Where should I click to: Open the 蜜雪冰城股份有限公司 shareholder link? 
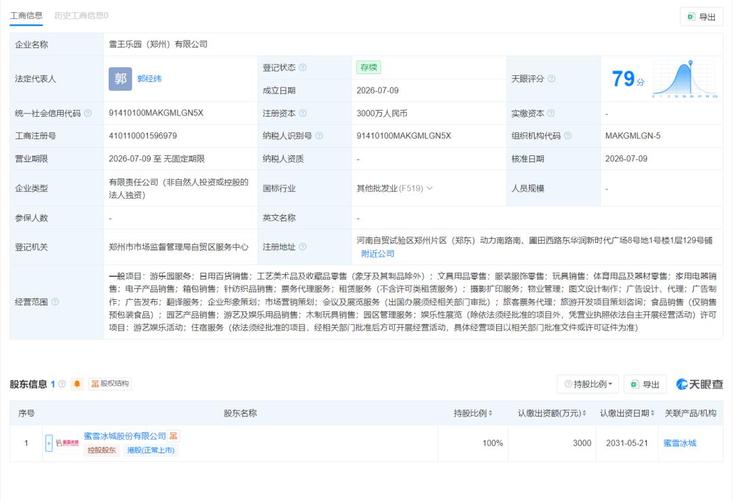pos(125,436)
